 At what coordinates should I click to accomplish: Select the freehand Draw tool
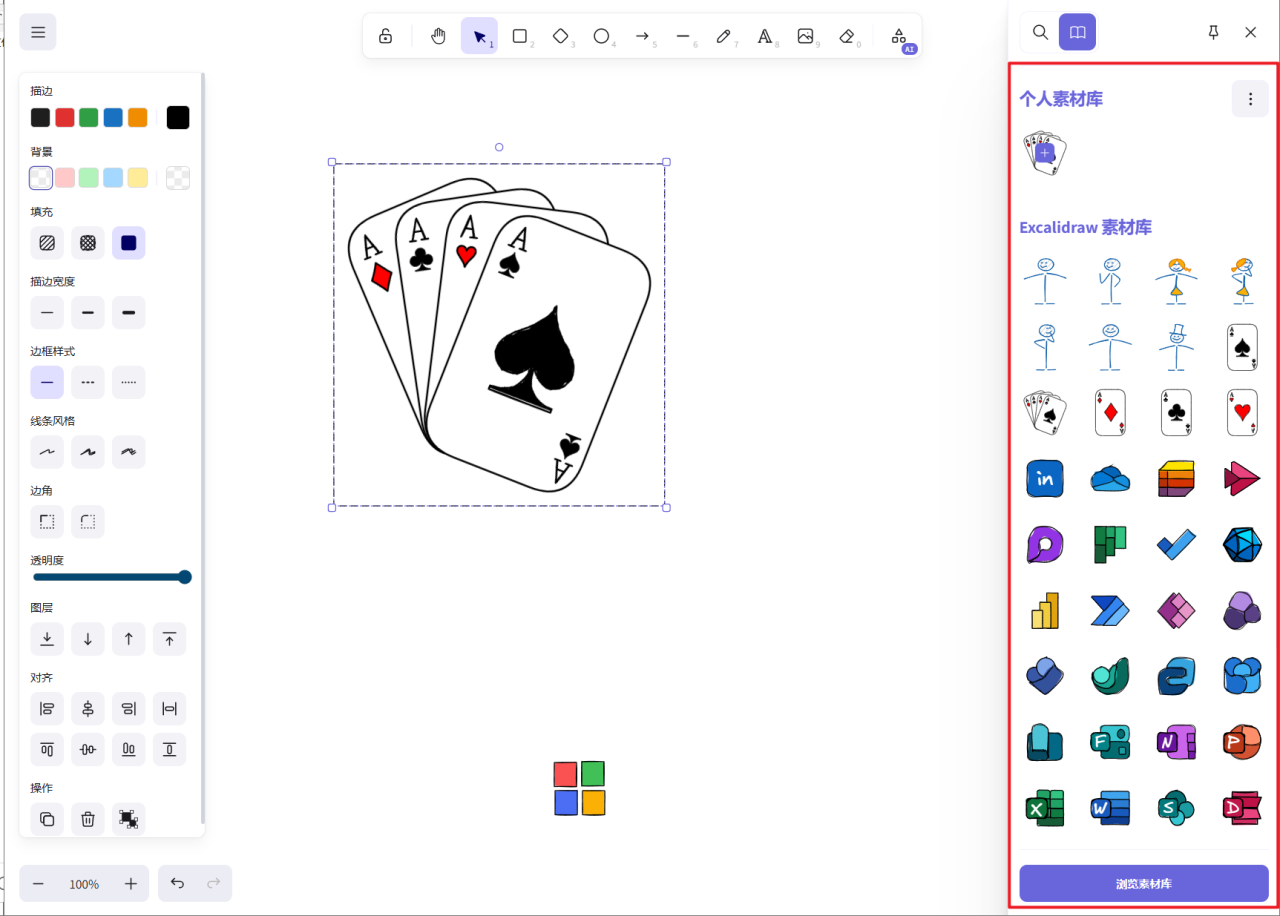(x=724, y=35)
